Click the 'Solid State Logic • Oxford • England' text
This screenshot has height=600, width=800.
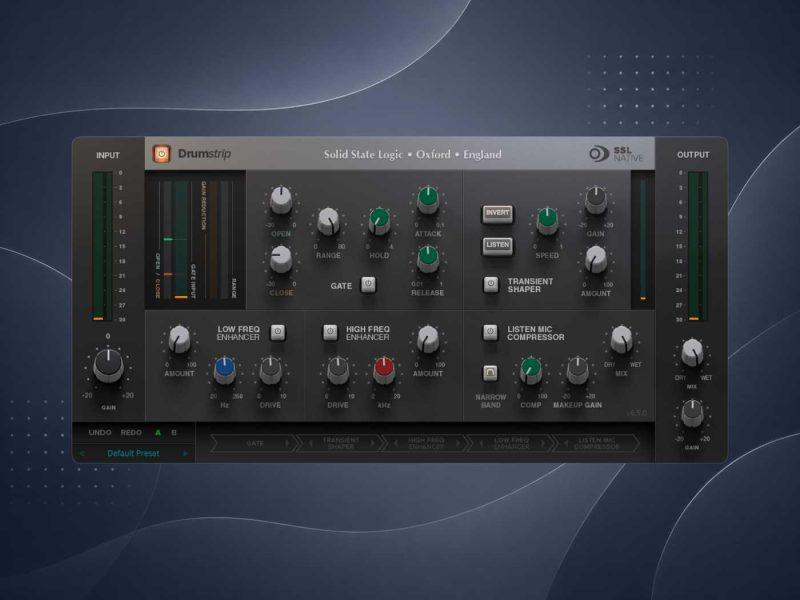pyautogui.click(x=412, y=154)
